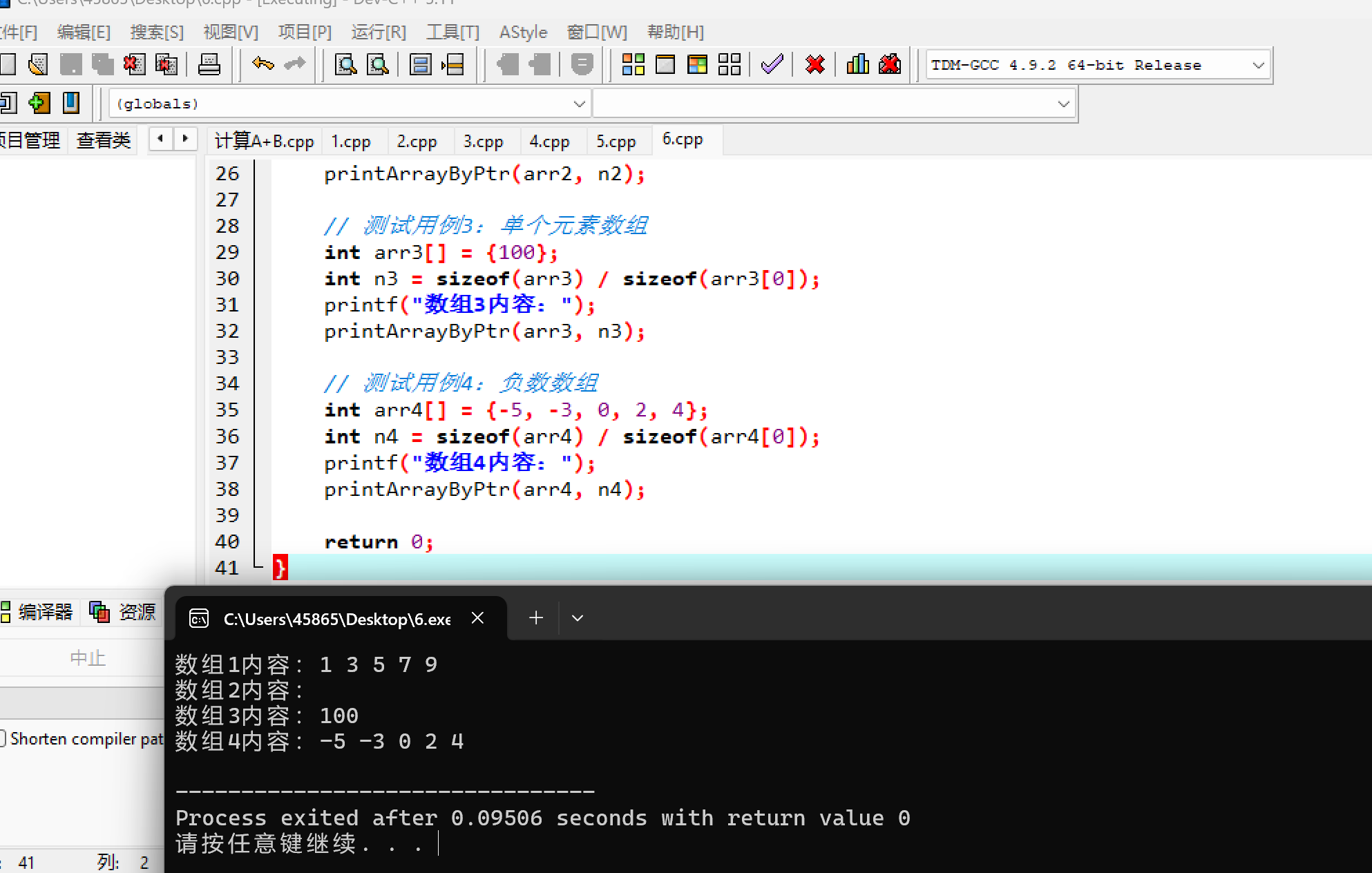1372x873 pixels.
Task: Click the 中止 abort button
Action: coord(88,658)
